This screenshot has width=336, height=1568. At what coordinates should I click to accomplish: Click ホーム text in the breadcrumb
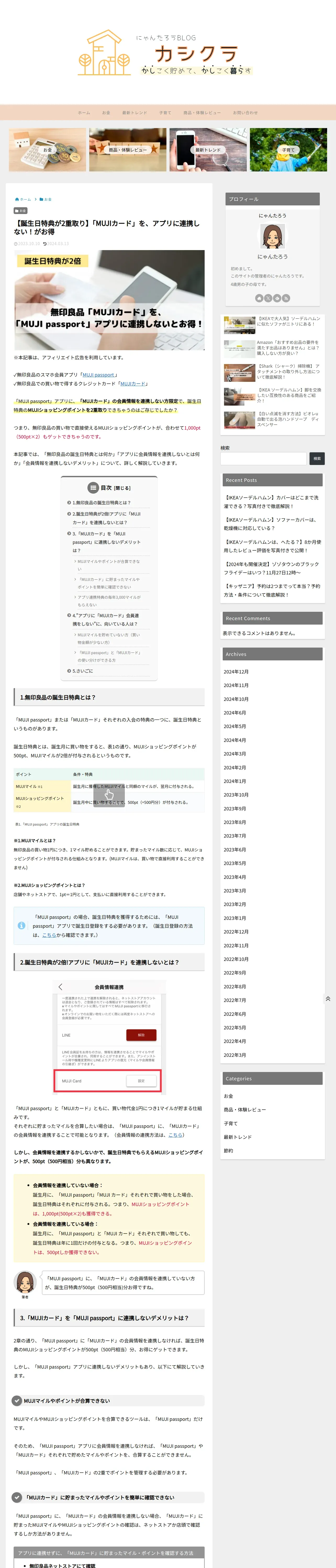click(x=25, y=199)
